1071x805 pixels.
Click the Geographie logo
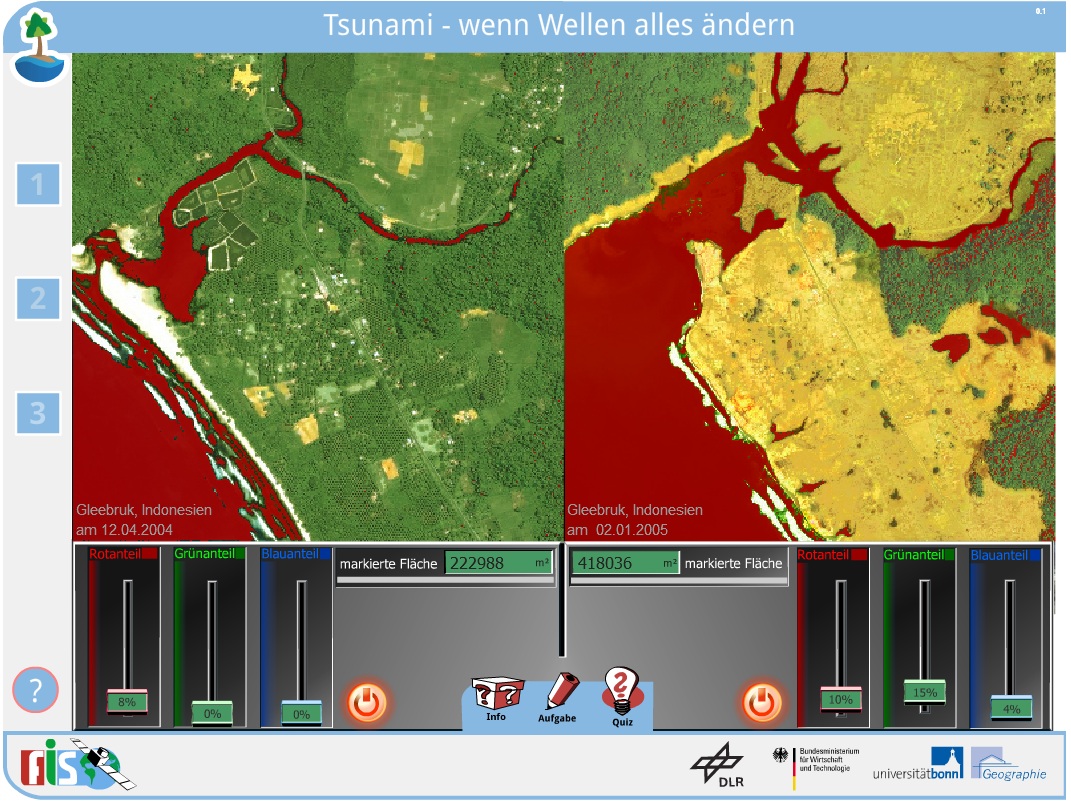click(1009, 764)
